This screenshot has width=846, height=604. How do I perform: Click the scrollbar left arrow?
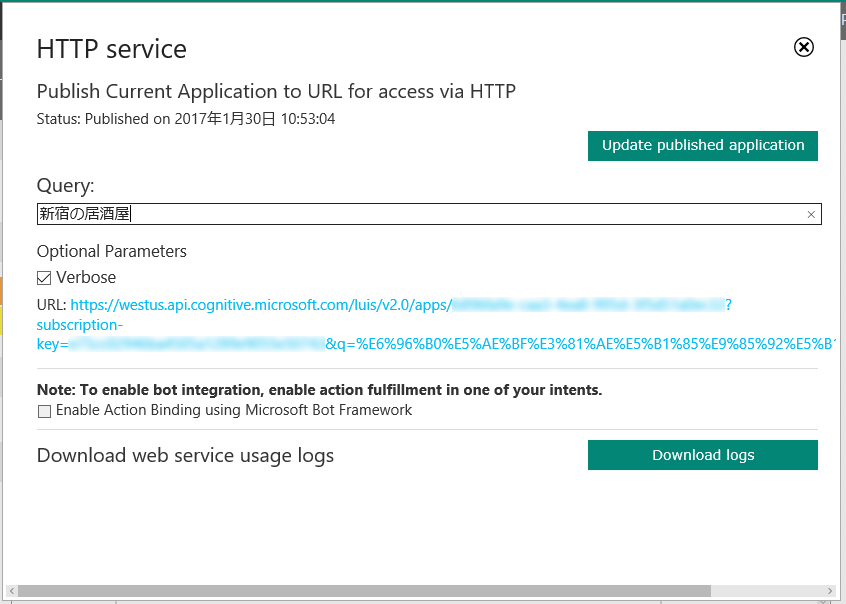[x=9, y=591]
